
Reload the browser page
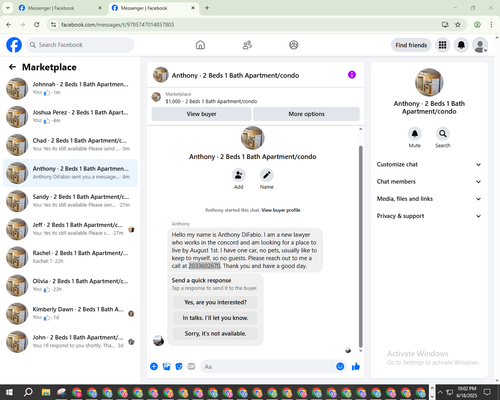coord(37,25)
